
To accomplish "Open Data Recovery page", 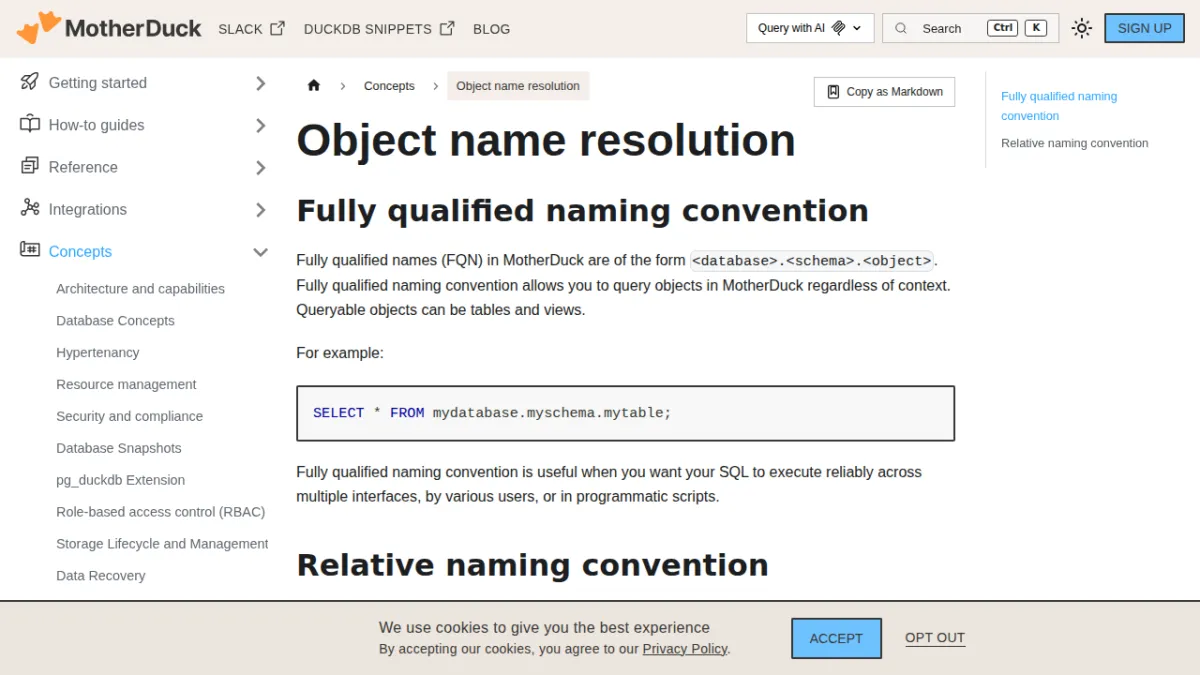I will click(101, 576).
